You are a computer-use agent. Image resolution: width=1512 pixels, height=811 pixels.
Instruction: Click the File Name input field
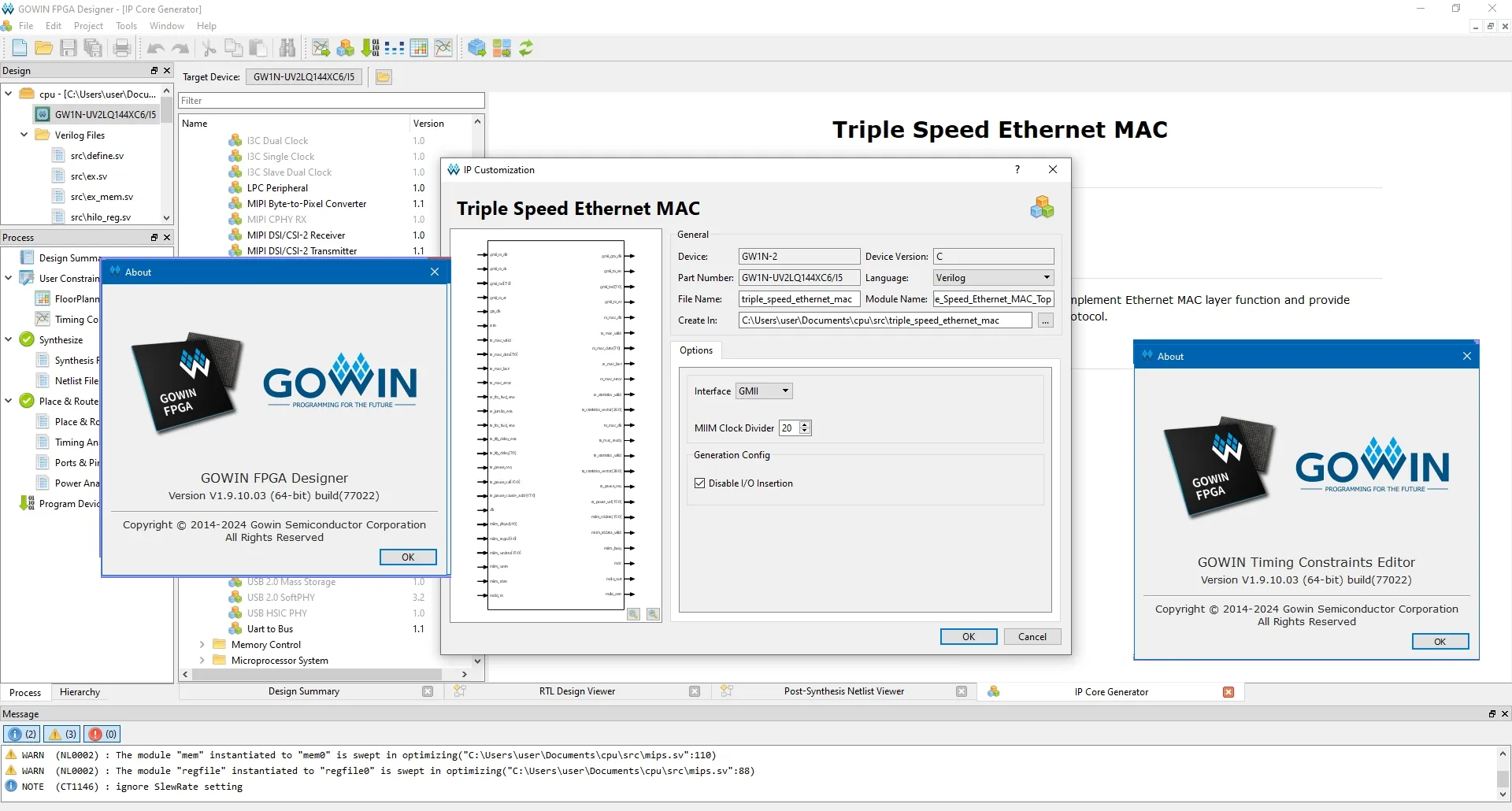tap(799, 299)
